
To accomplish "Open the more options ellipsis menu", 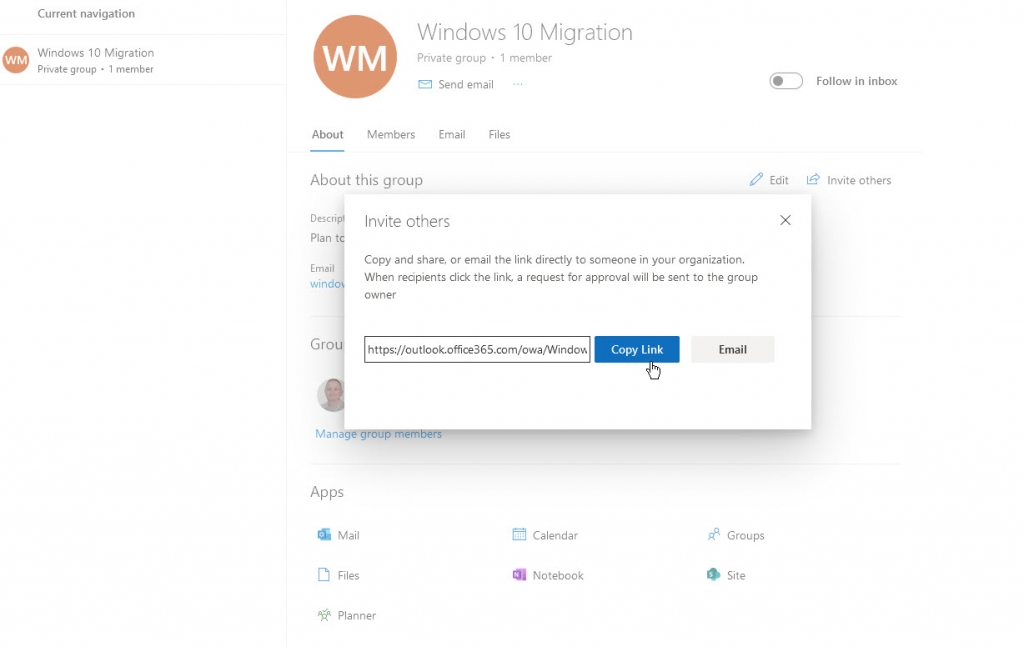I will click(x=518, y=84).
